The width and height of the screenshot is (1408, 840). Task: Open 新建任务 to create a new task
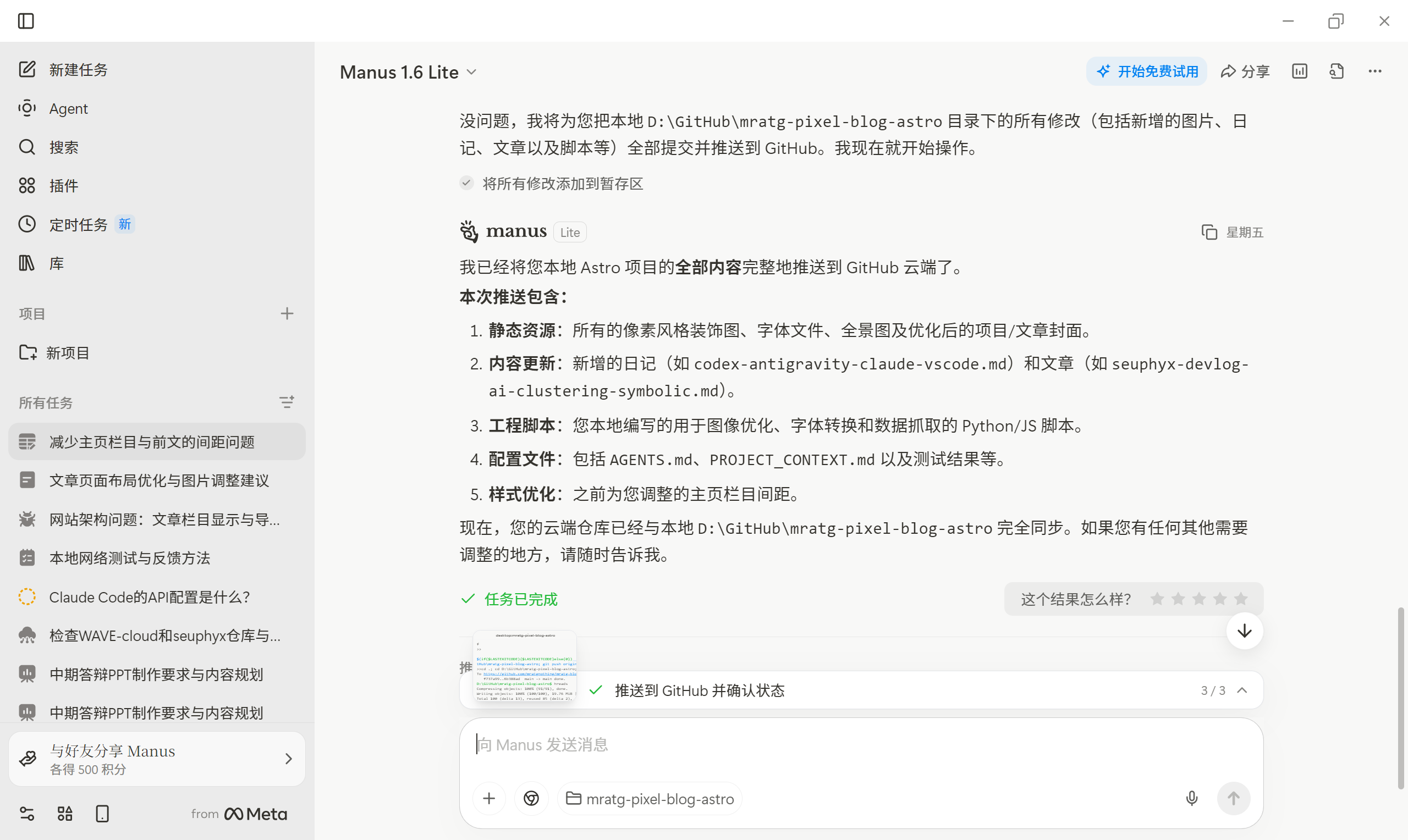(x=157, y=70)
